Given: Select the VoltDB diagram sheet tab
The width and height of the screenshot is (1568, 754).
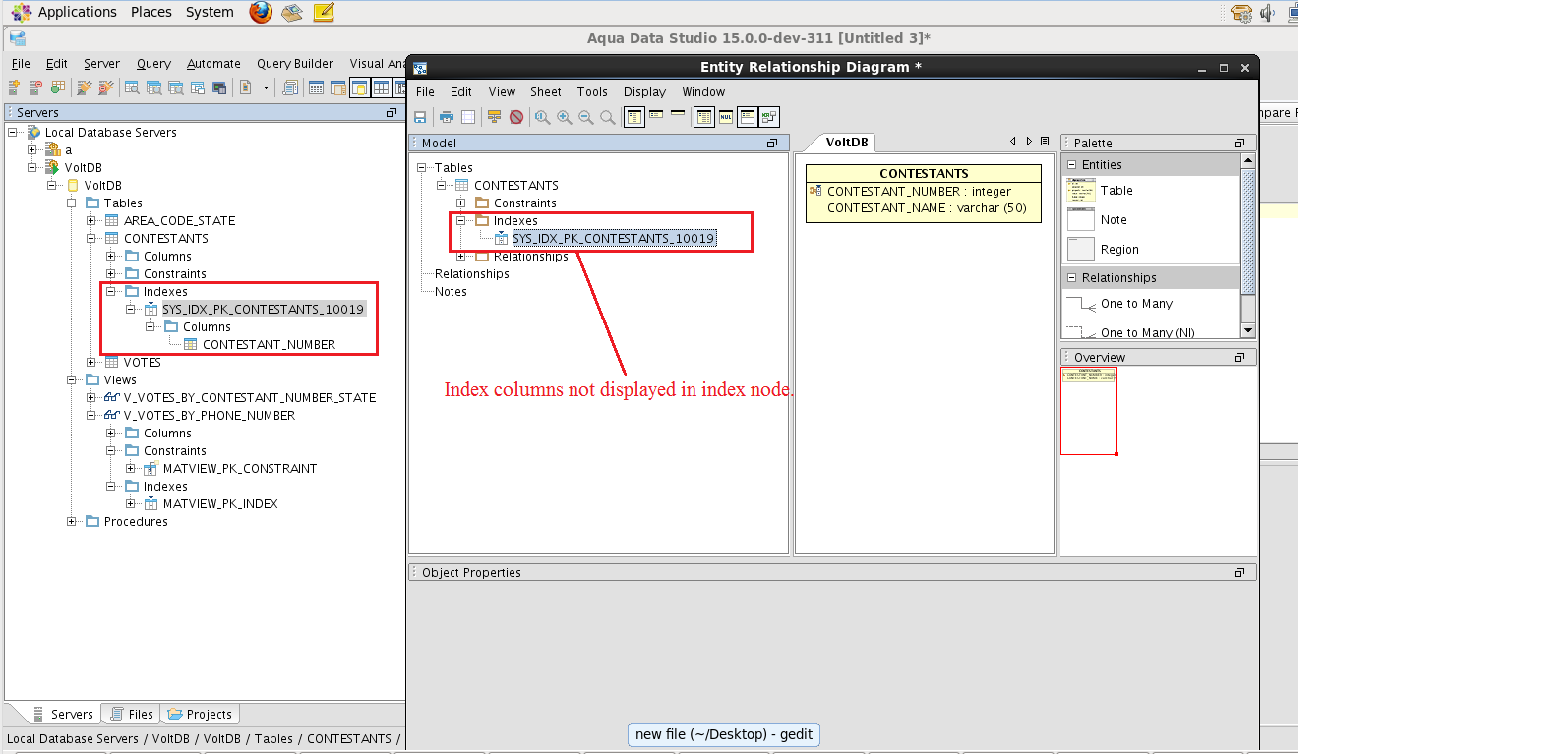Looking at the screenshot, I should 847,143.
